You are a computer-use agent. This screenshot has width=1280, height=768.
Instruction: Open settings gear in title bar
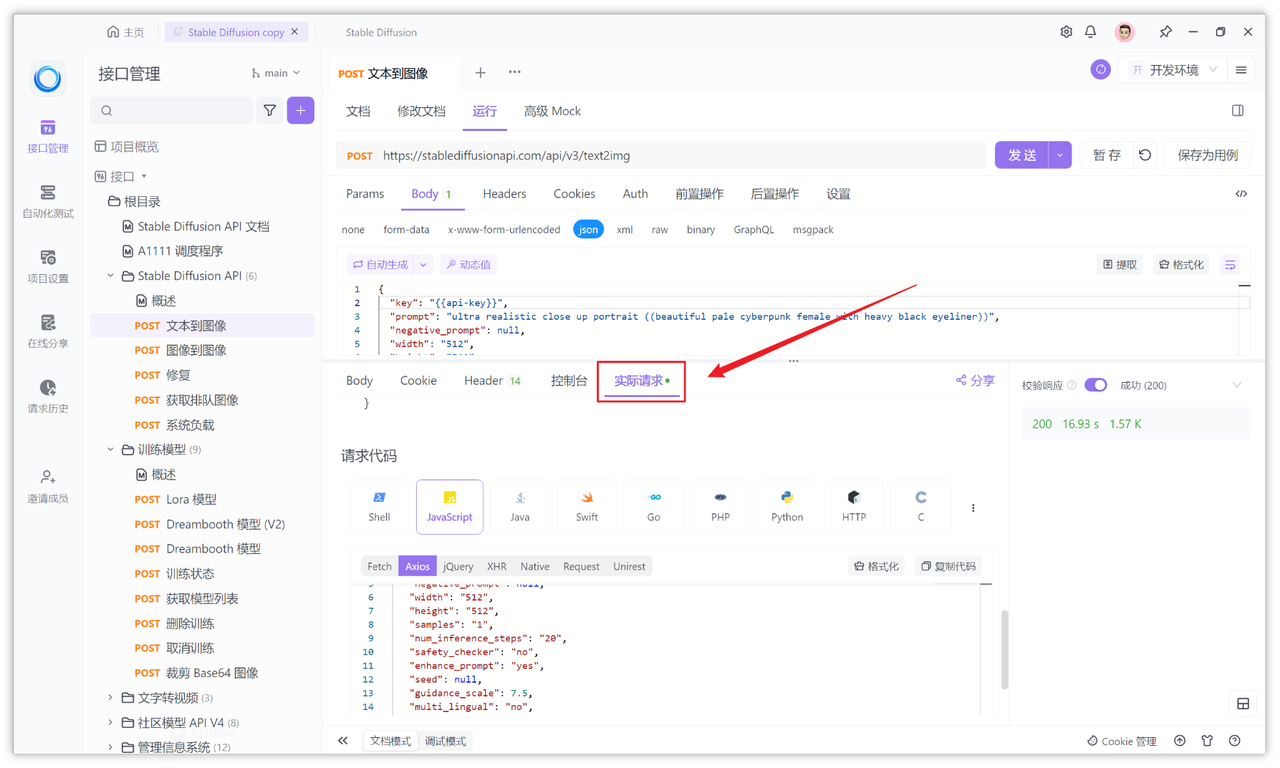1066,32
